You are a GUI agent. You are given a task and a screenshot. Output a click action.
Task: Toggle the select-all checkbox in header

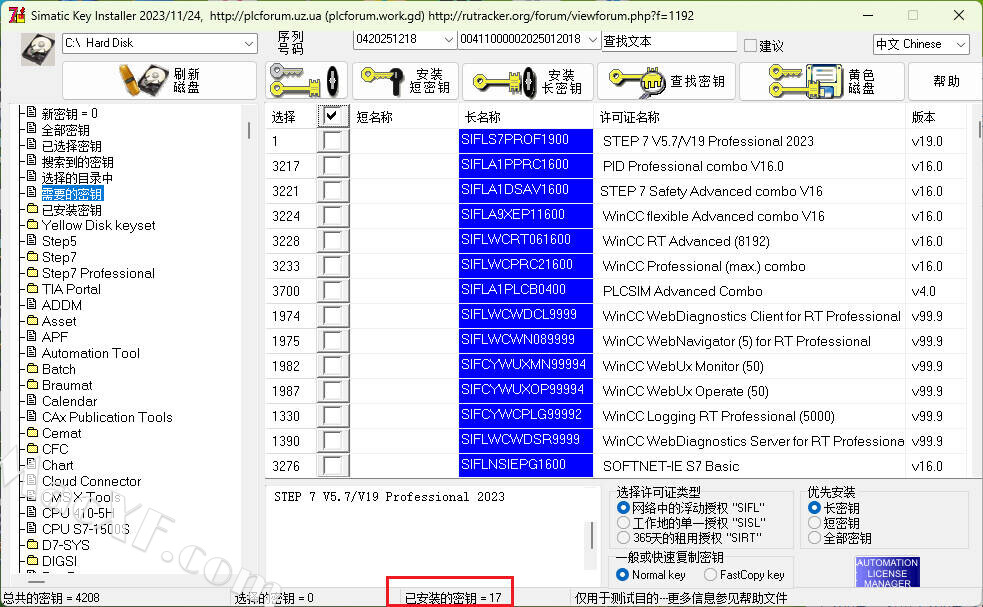pos(333,116)
